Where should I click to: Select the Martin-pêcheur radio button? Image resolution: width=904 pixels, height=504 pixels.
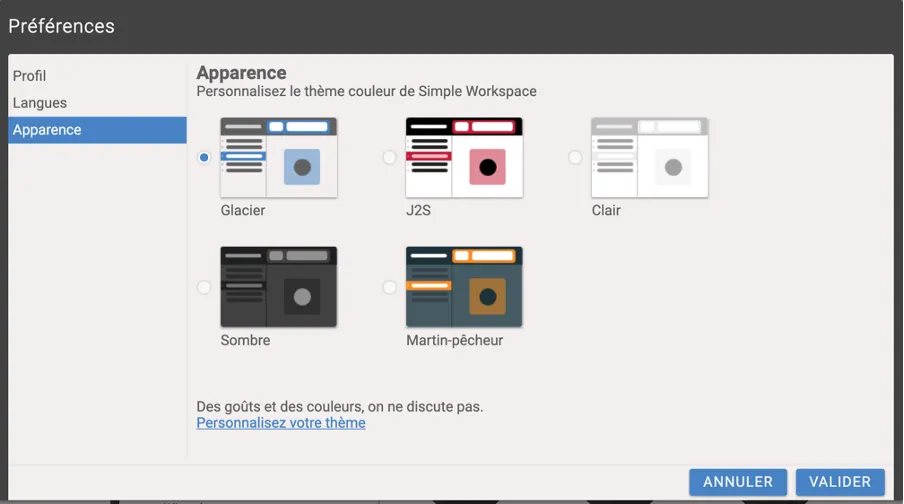click(x=389, y=287)
